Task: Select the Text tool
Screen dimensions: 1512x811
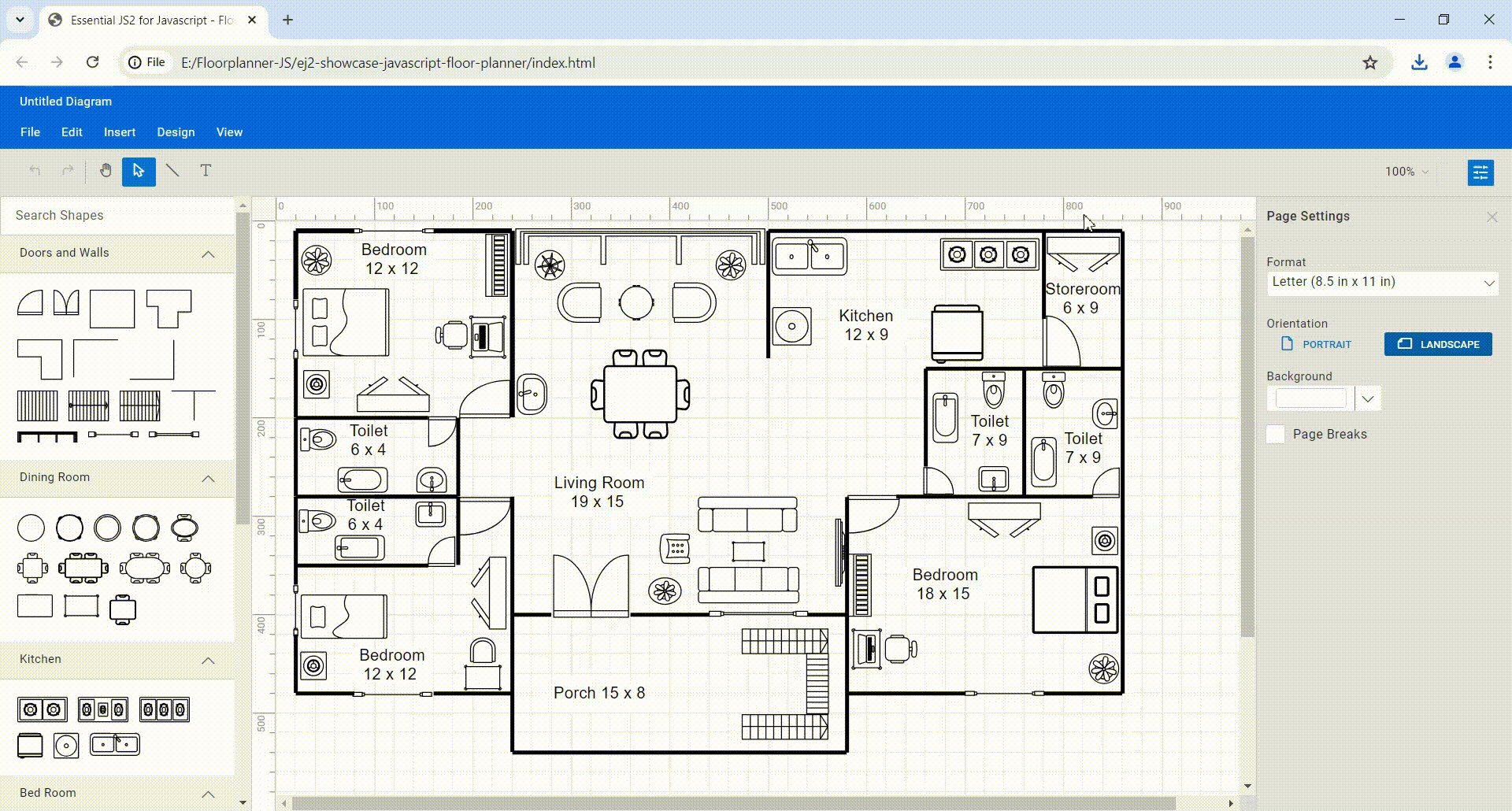Action: [206, 171]
